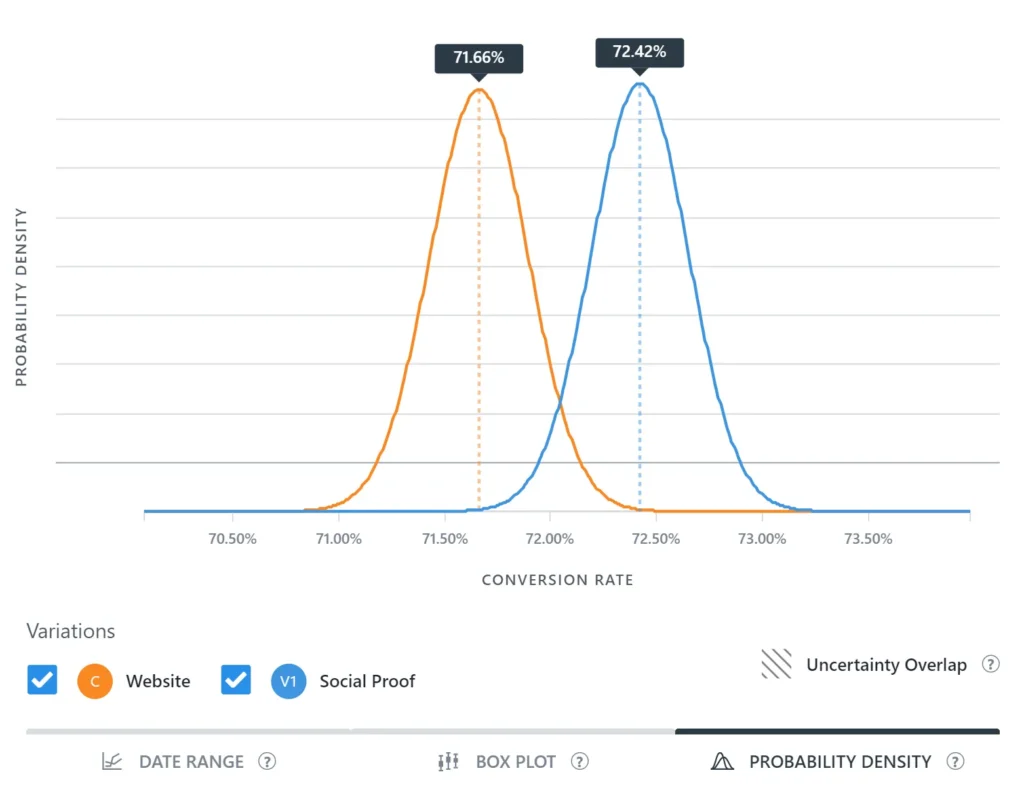This screenshot has height=798, width=1024.
Task: Uncheck the Website variation checkbox
Action: click(x=42, y=680)
